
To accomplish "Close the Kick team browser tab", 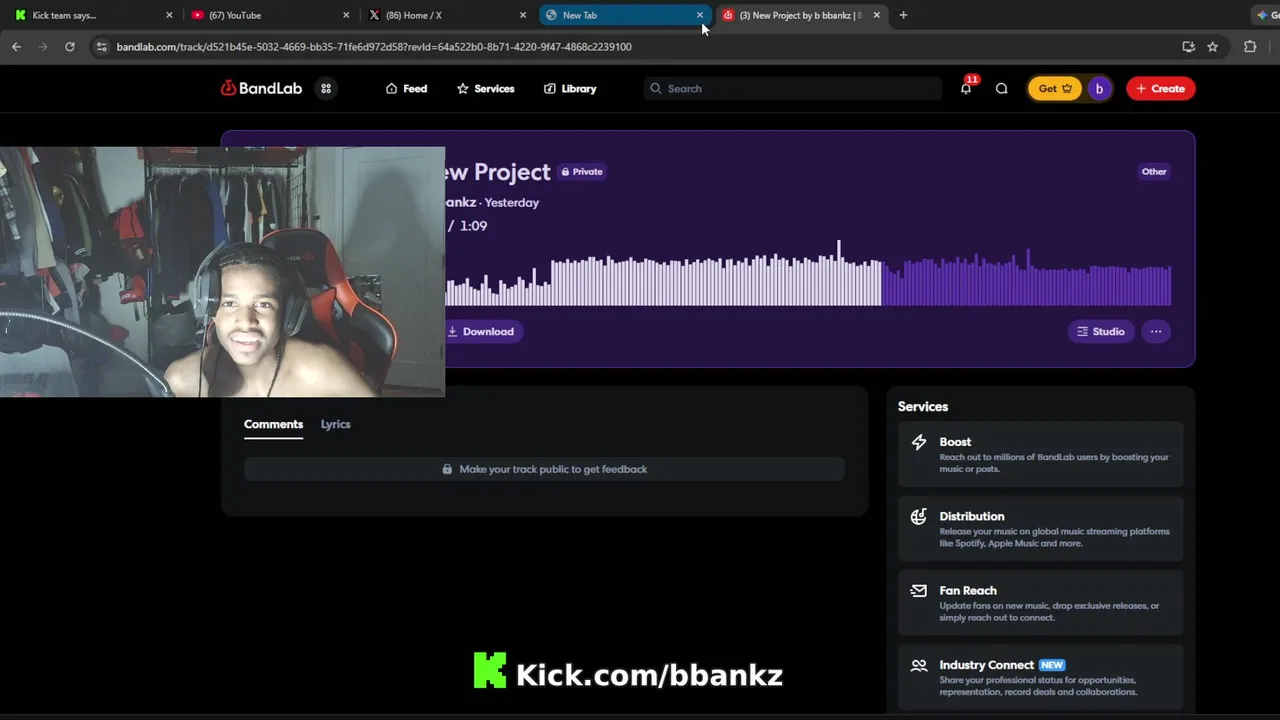I will 169,15.
